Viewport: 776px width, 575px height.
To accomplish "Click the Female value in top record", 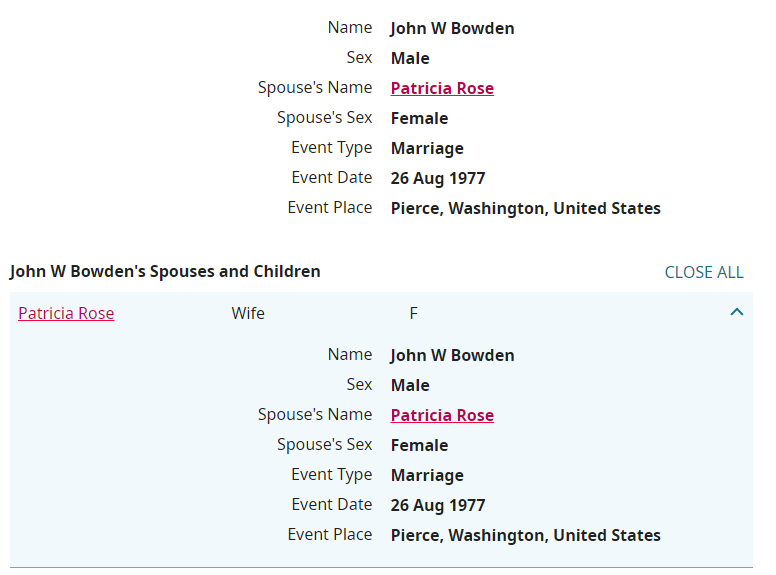I will coord(419,119).
